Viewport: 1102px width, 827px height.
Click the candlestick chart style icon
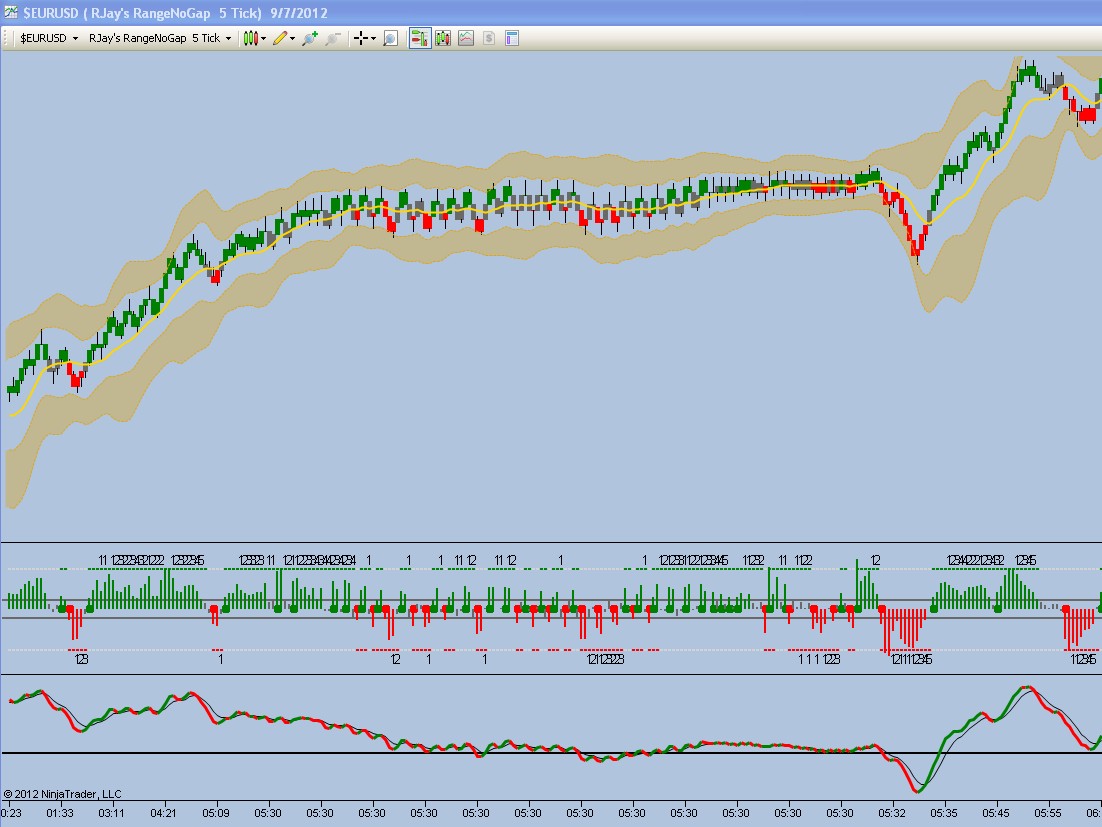point(251,38)
